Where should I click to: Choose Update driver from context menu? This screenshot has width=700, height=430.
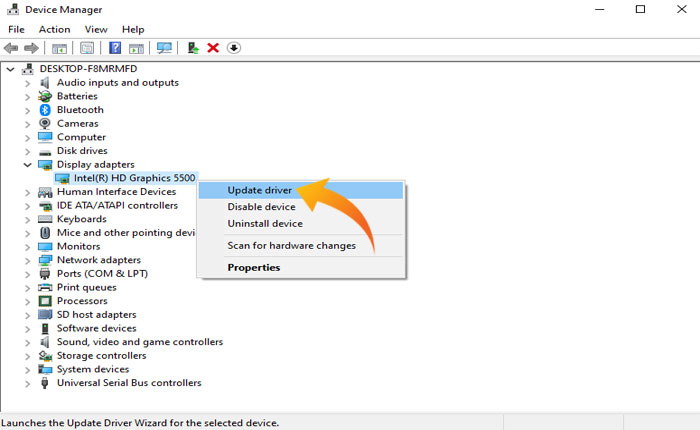259,190
